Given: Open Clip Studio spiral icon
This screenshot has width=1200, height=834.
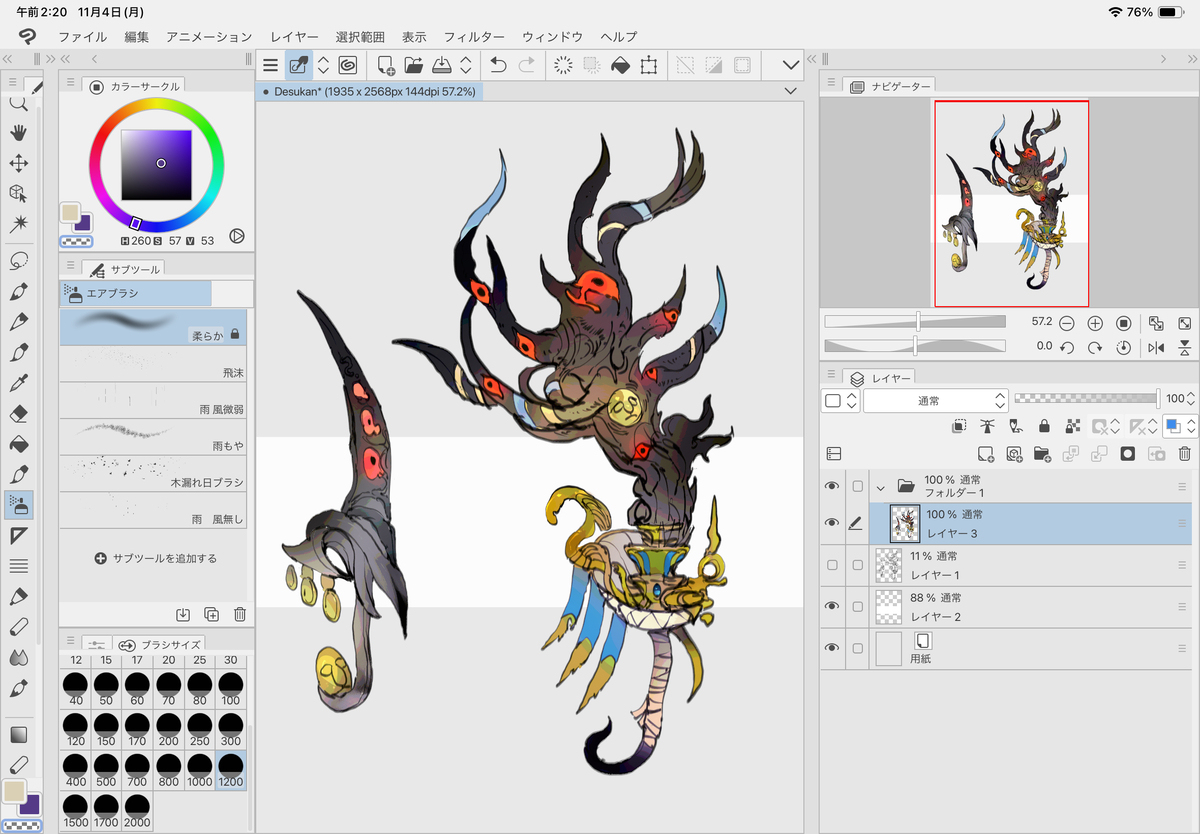Looking at the screenshot, I should pos(348,66).
